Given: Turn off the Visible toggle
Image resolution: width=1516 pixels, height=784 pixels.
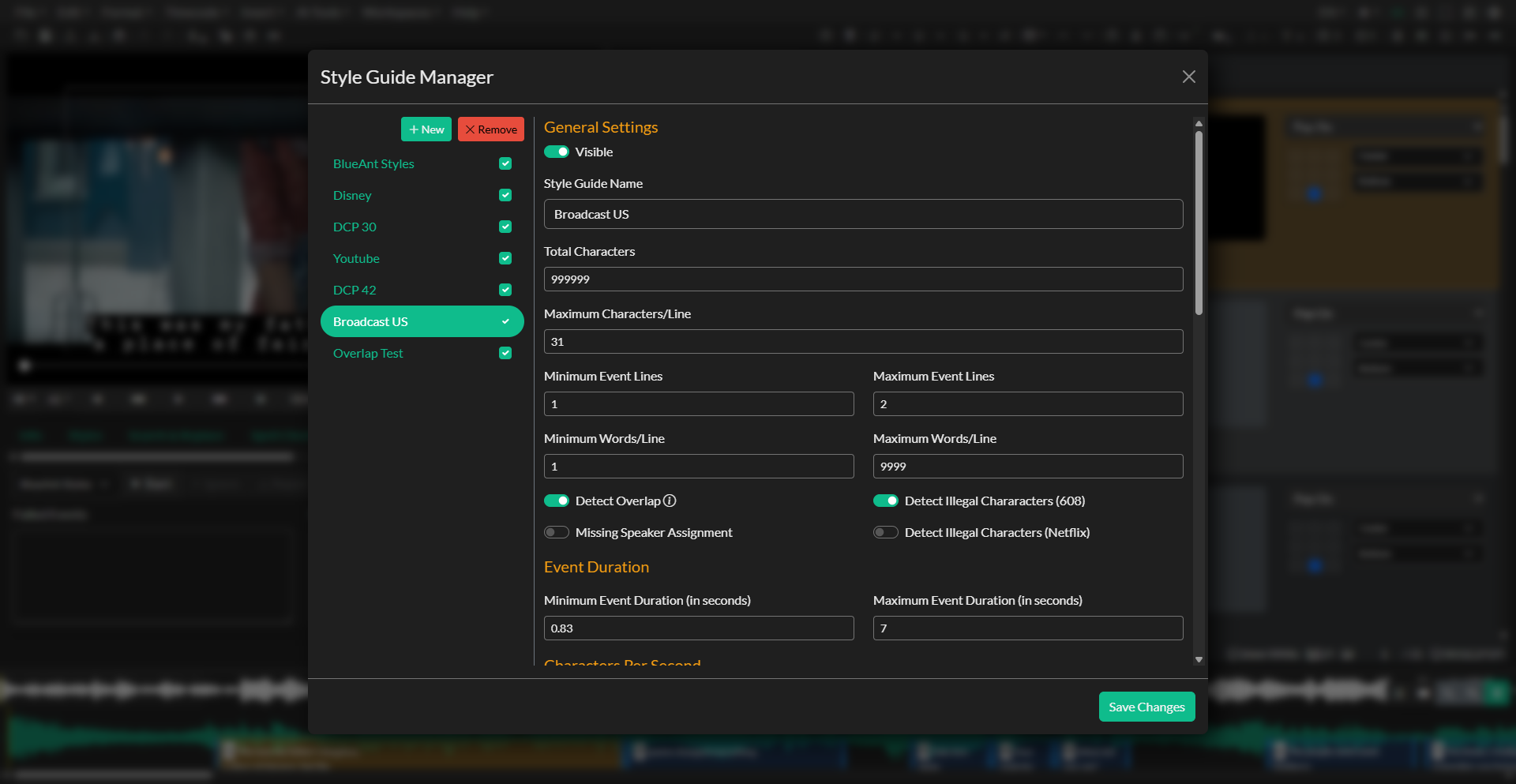Looking at the screenshot, I should pos(557,152).
